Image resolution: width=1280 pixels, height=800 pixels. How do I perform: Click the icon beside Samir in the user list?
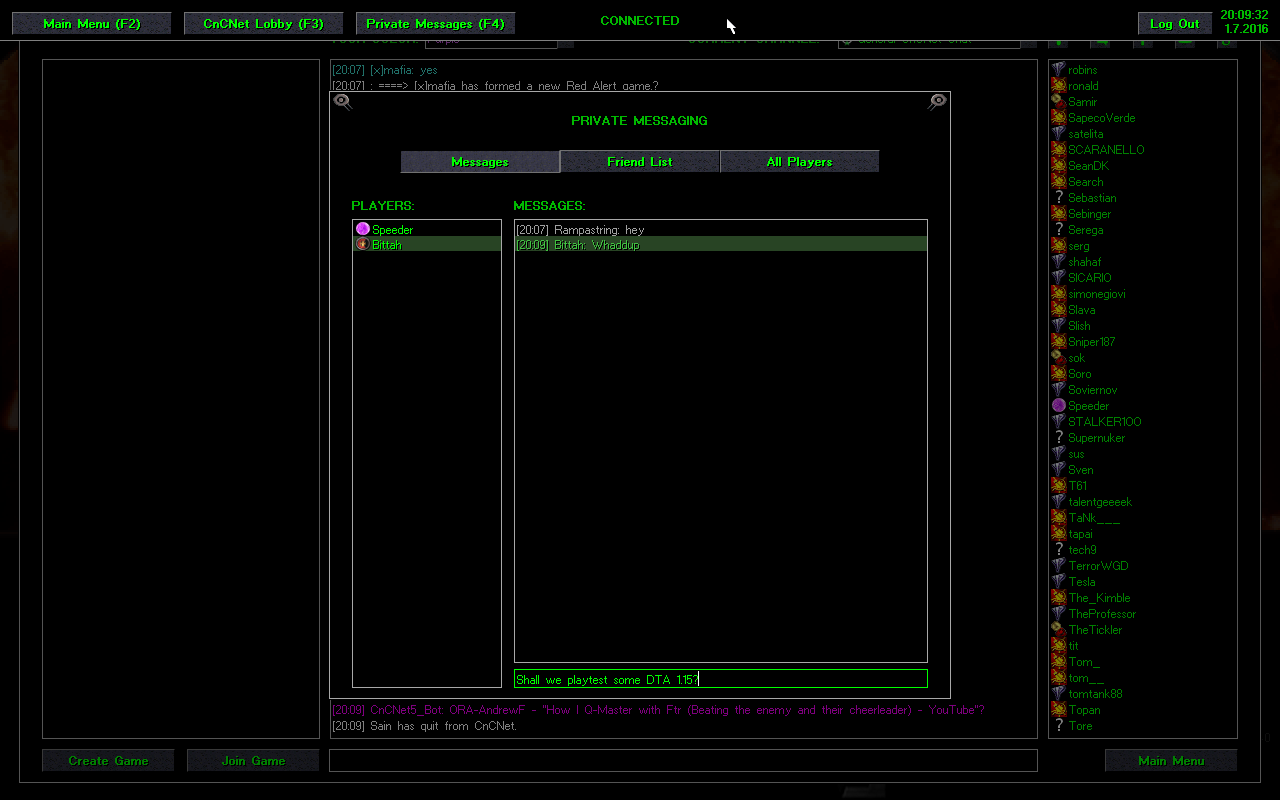(x=1058, y=102)
